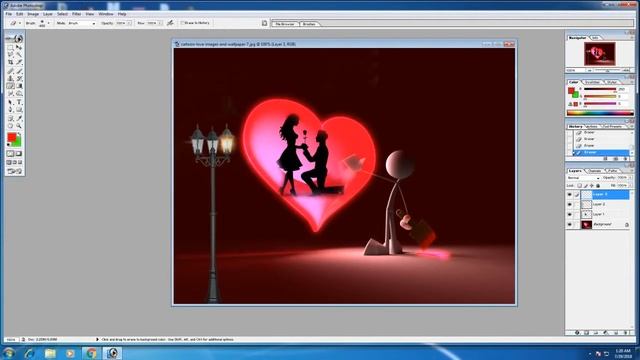Image resolution: width=640 pixels, height=360 pixels.
Task: Select the Type tool
Action: click(x=19, y=102)
